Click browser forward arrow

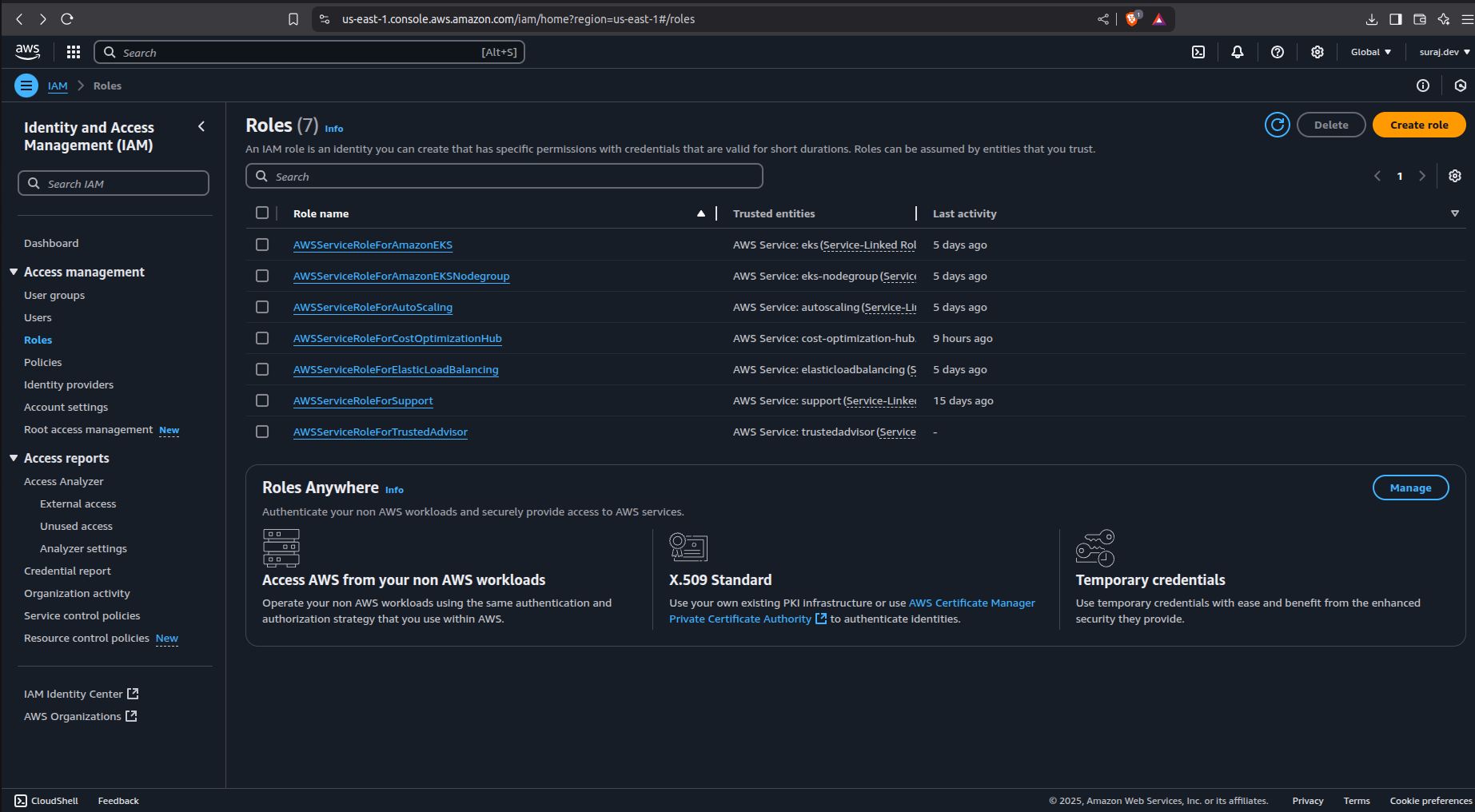[x=43, y=19]
